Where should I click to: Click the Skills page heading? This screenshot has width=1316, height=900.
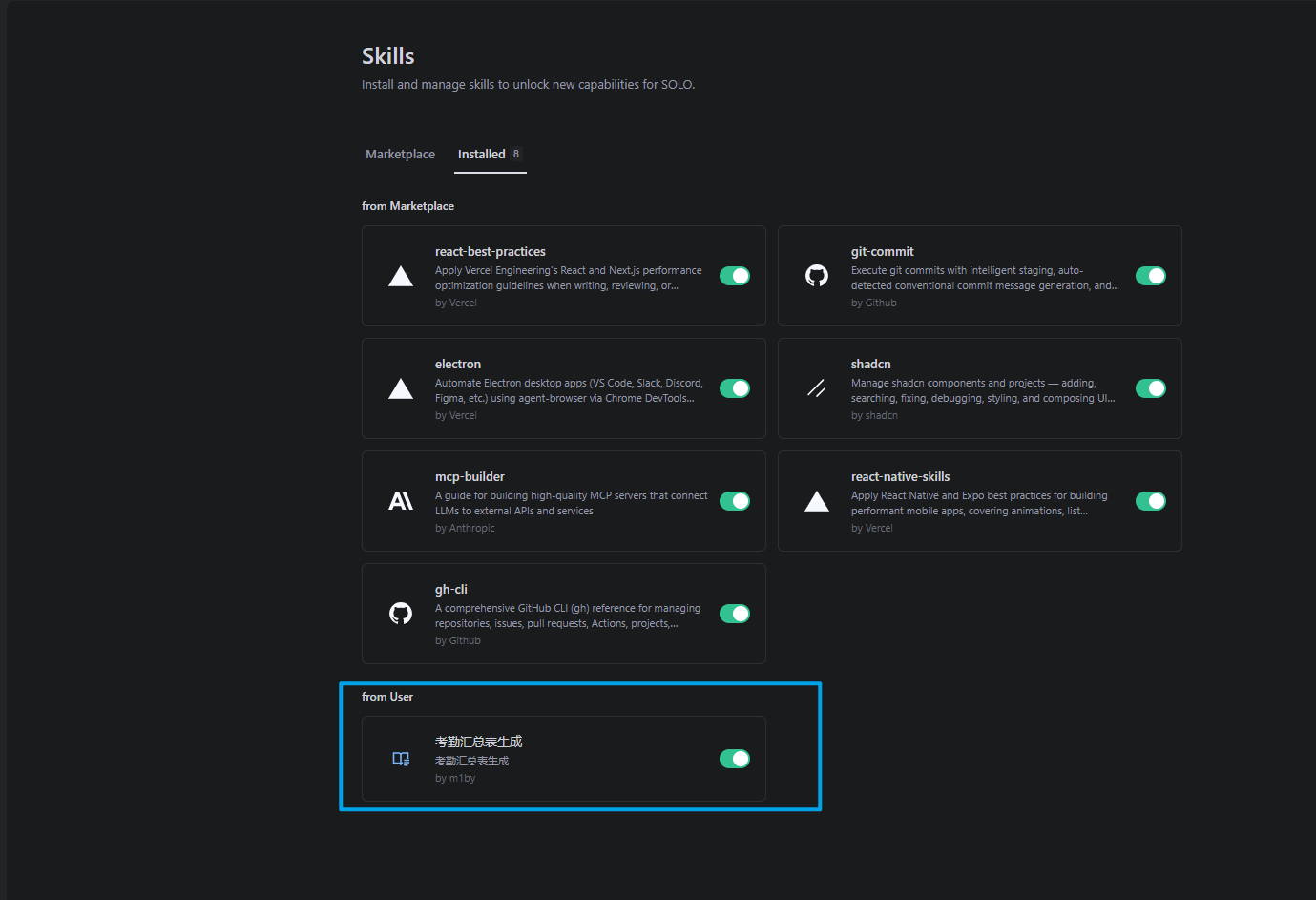[388, 56]
